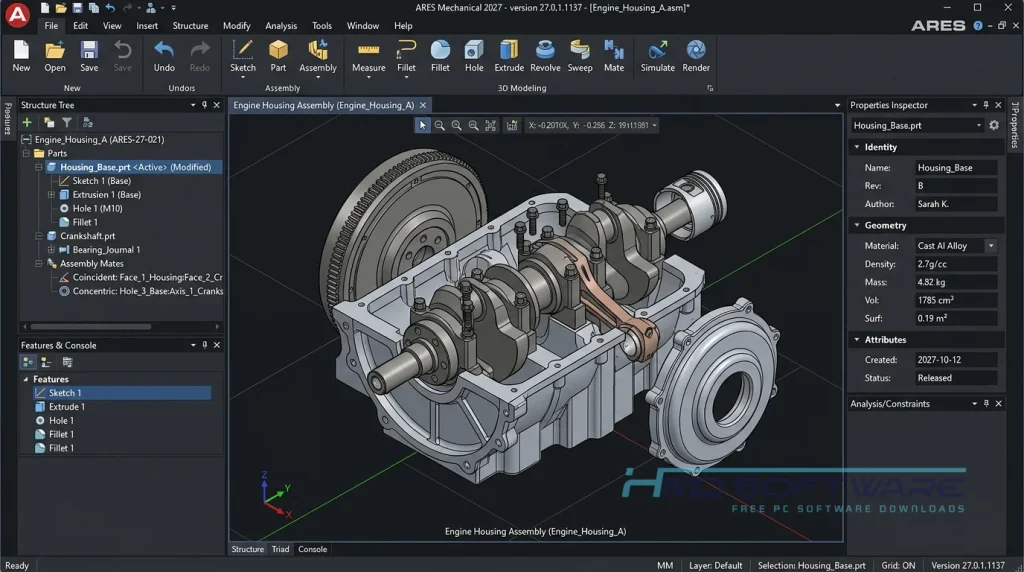Click the filter funnel icon in Structure Tree
This screenshot has width=1024, height=572.
coord(67,122)
